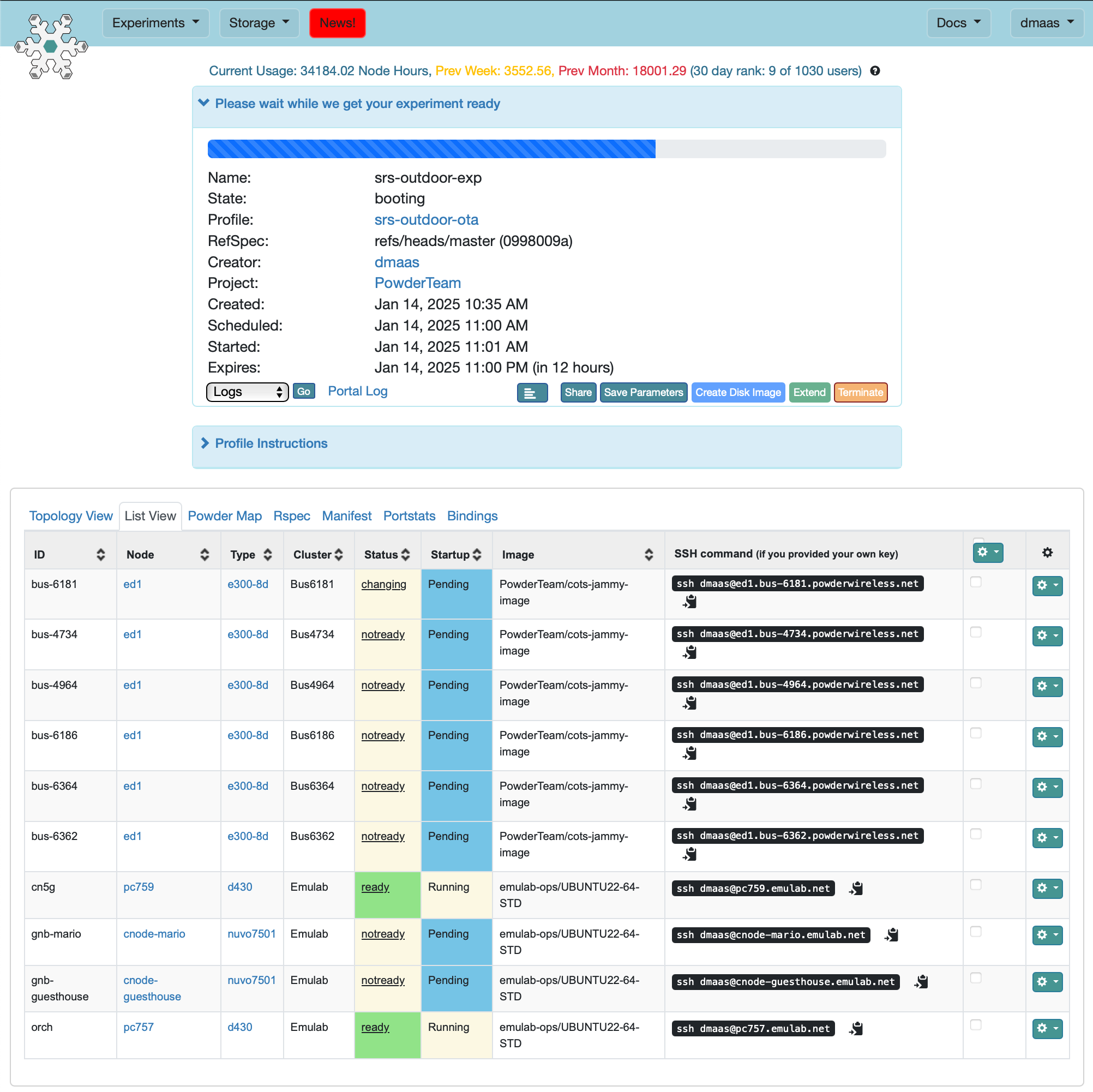Open the Rspec tab
The height and width of the screenshot is (1092, 1093).
pyautogui.click(x=291, y=516)
